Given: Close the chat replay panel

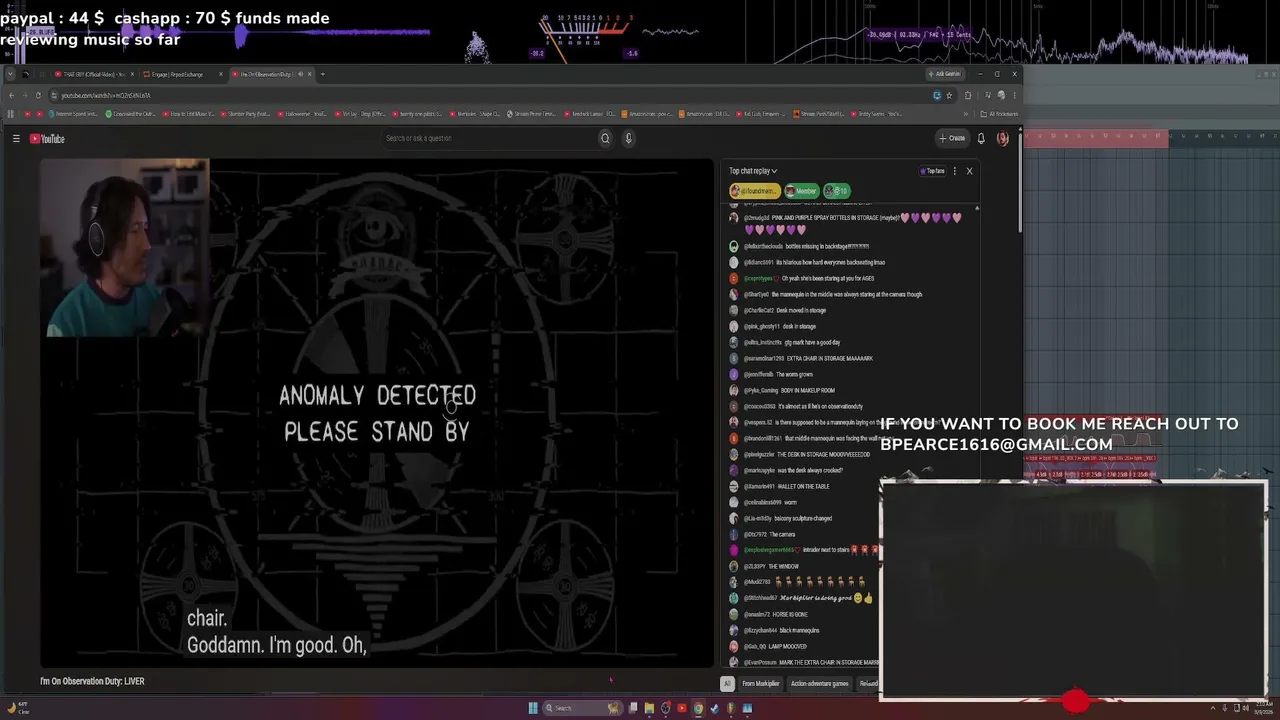Looking at the screenshot, I should [x=969, y=171].
